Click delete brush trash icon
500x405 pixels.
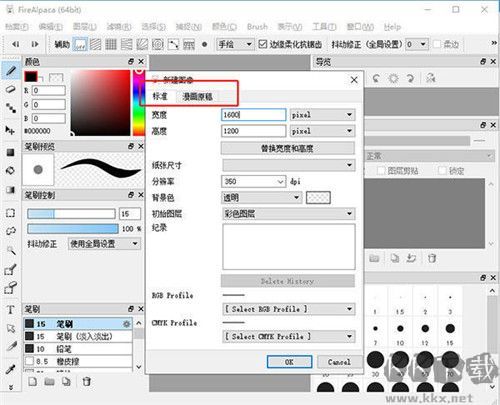[87, 381]
